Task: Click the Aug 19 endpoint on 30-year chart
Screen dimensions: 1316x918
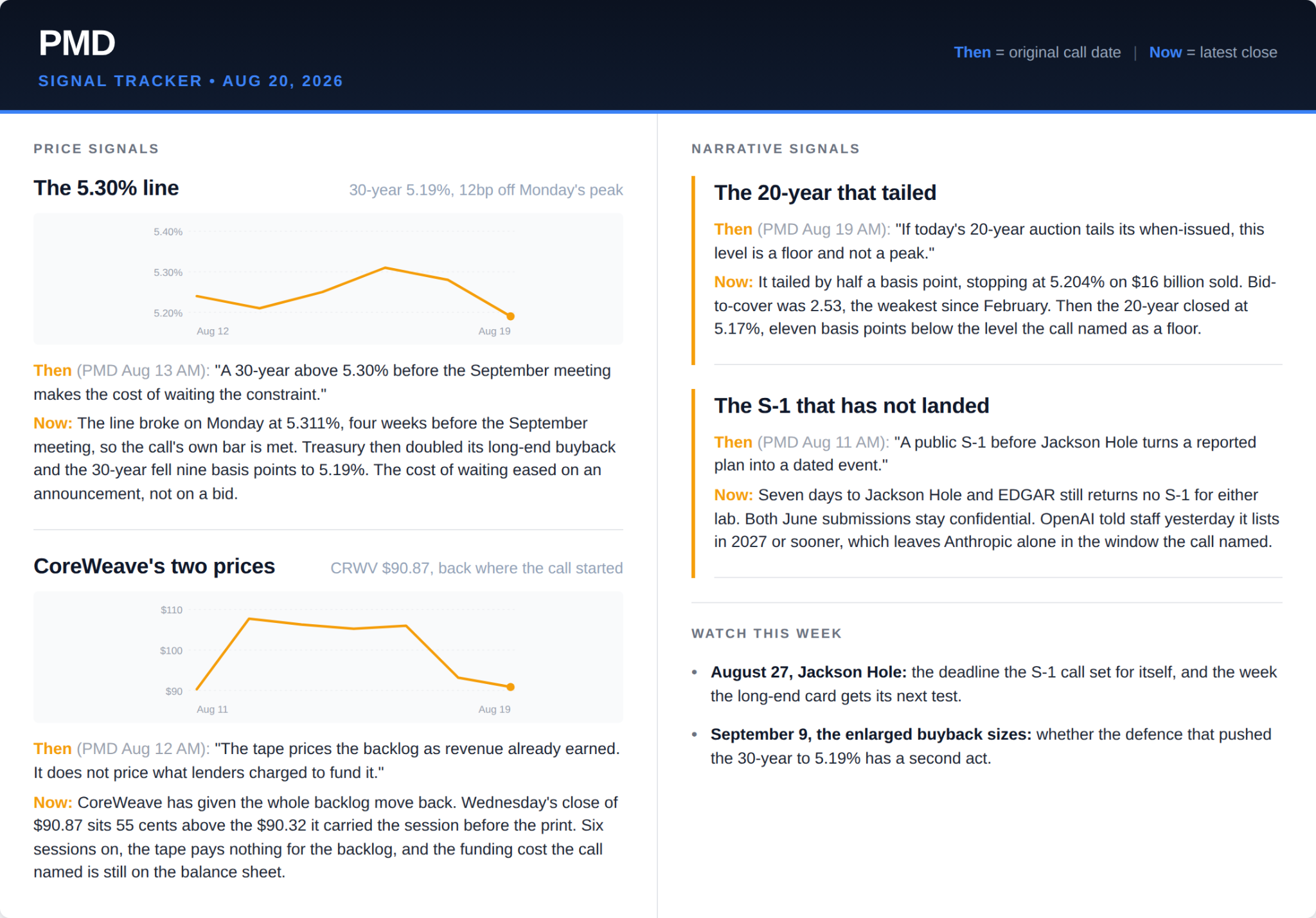Action: [x=510, y=316]
